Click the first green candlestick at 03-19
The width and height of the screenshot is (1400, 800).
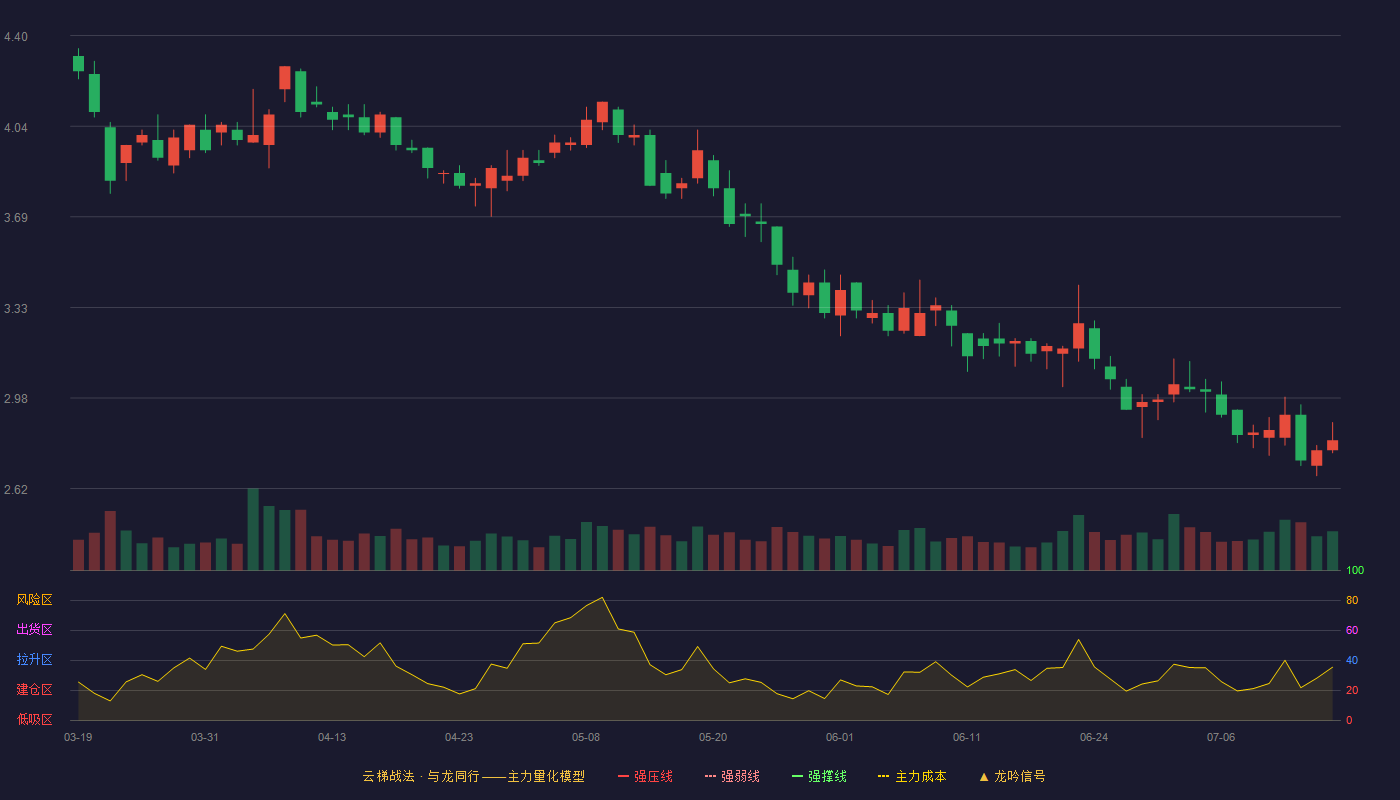point(78,63)
